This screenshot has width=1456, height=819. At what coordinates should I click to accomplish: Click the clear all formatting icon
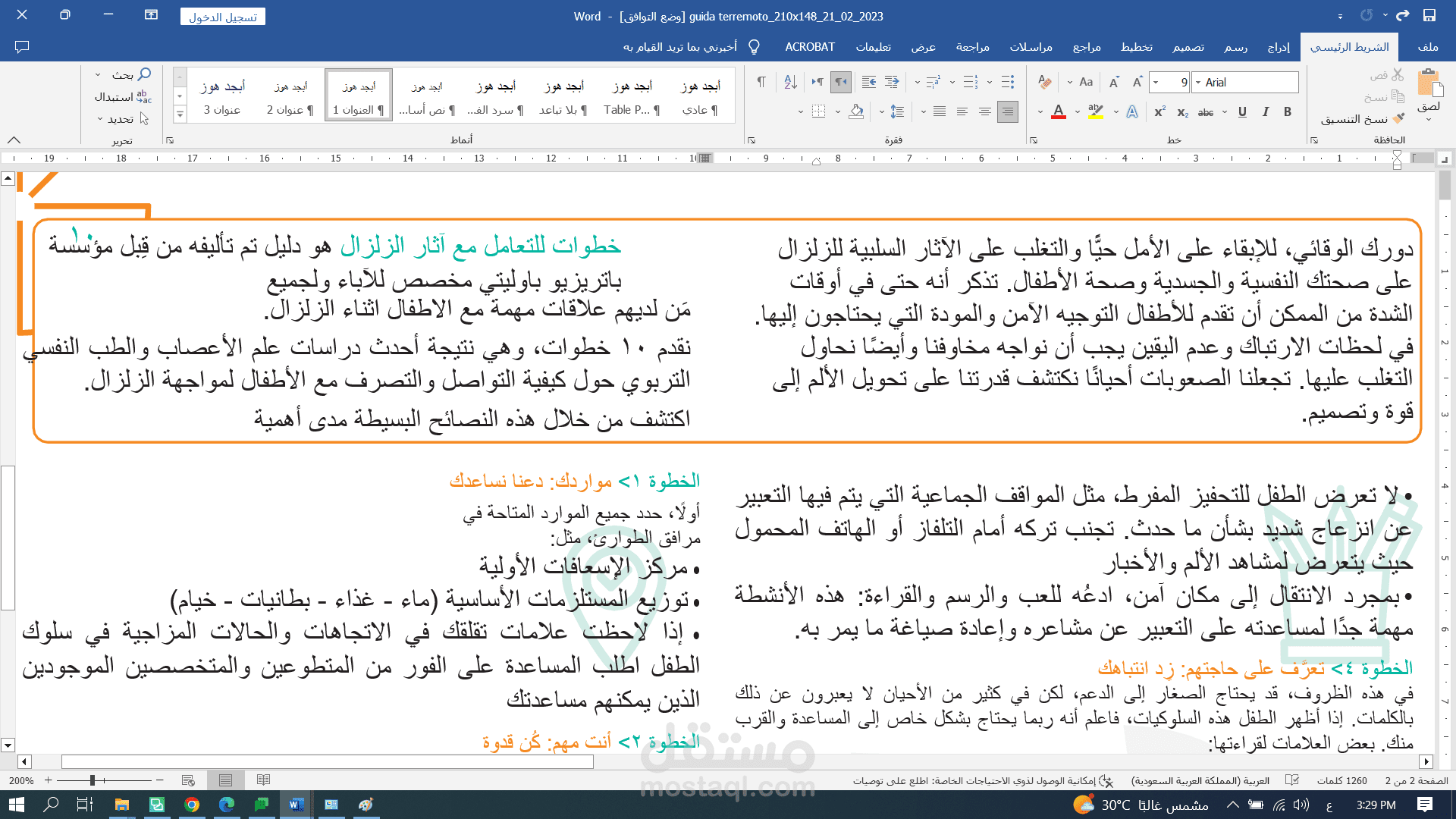click(1045, 82)
